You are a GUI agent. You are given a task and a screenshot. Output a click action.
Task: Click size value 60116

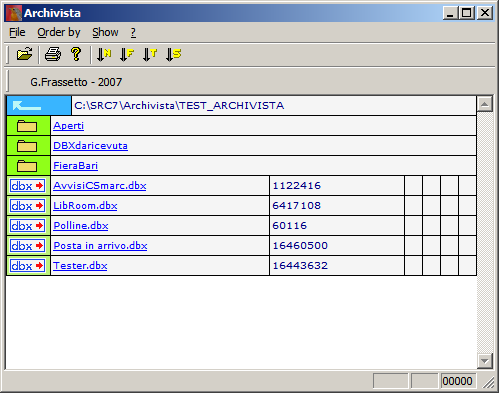tap(290, 226)
